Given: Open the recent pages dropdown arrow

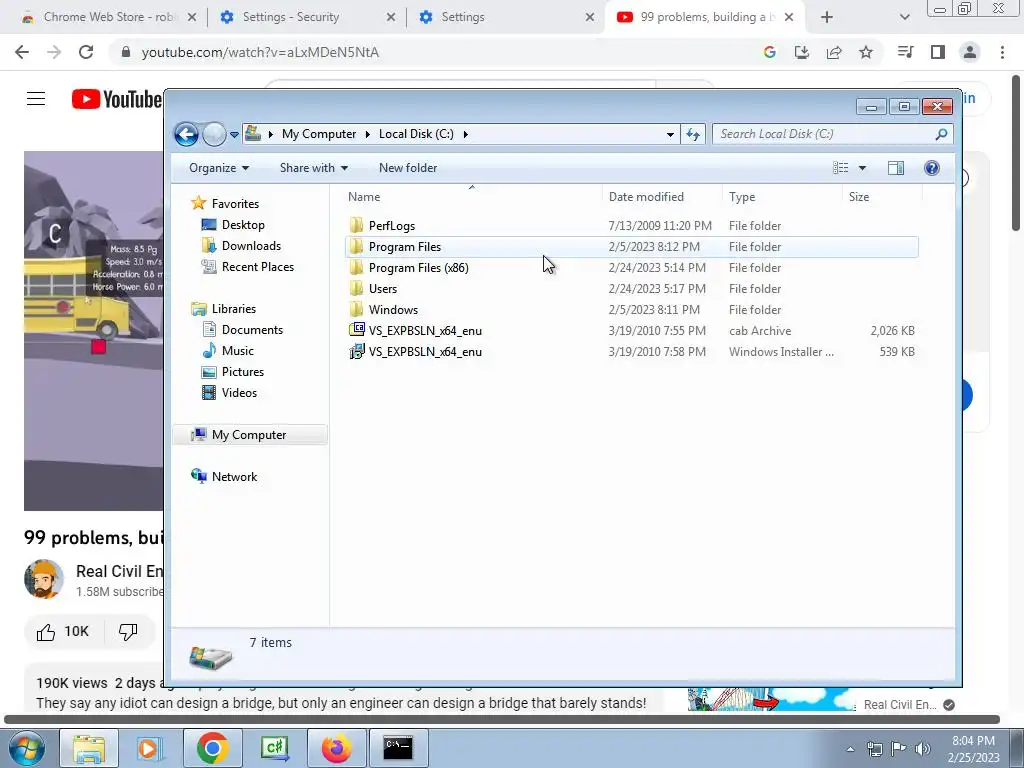Looking at the screenshot, I should 234,135.
